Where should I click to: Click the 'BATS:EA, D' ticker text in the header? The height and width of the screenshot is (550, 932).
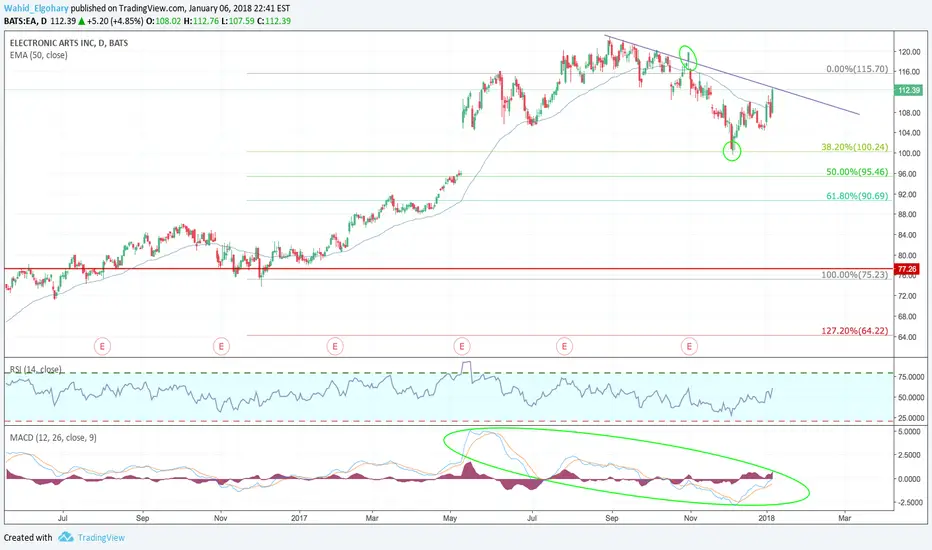coord(26,21)
